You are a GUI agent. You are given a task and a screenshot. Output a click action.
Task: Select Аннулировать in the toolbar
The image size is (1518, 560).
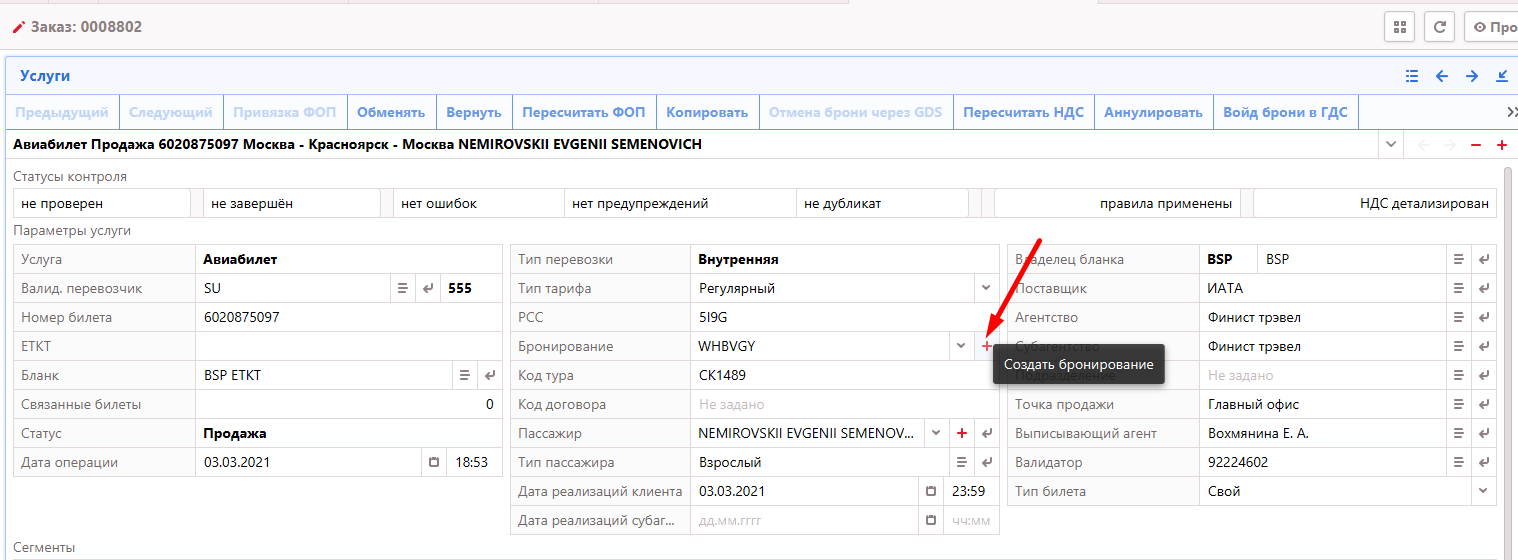pyautogui.click(x=1153, y=112)
